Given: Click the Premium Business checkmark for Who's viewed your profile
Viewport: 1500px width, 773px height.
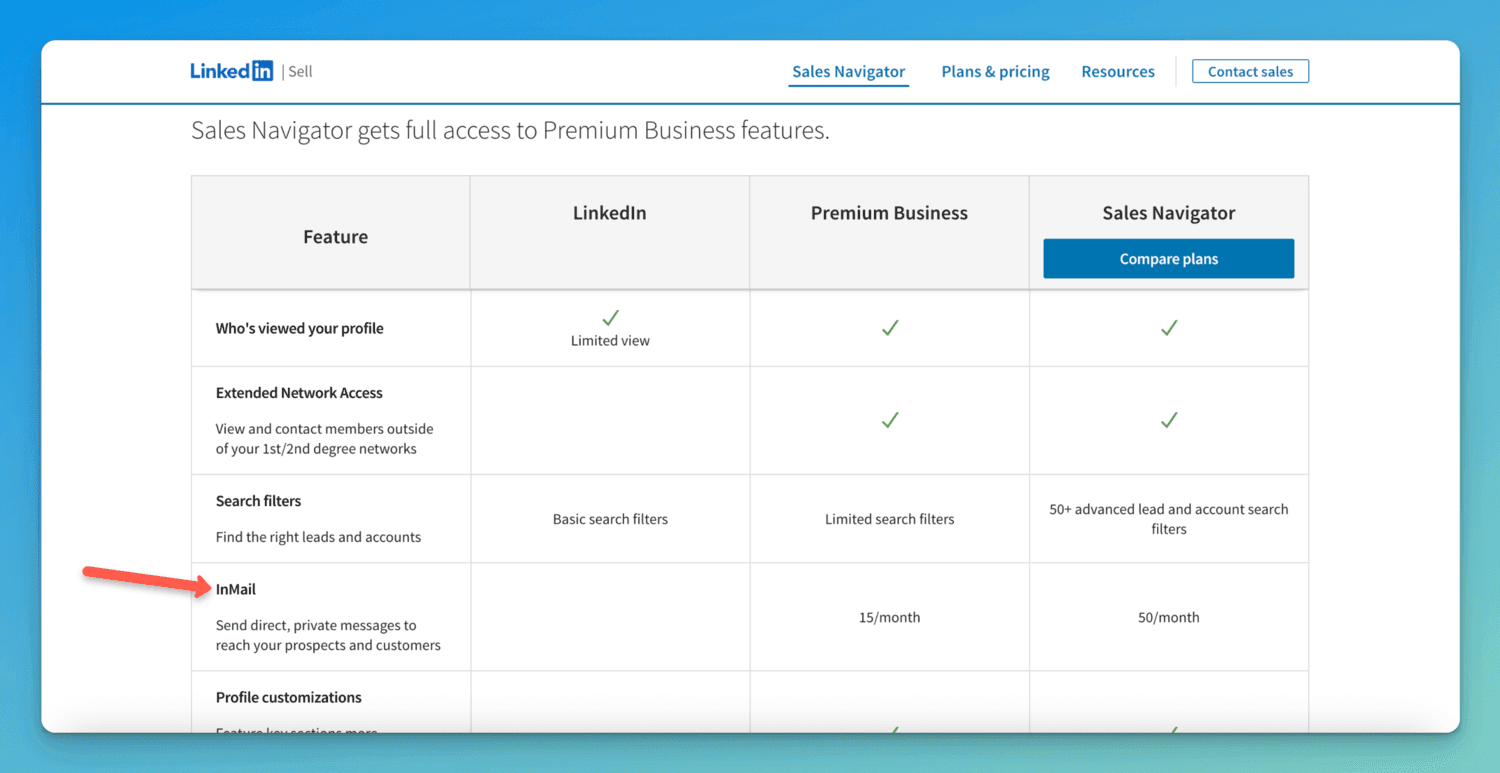Looking at the screenshot, I should [889, 328].
